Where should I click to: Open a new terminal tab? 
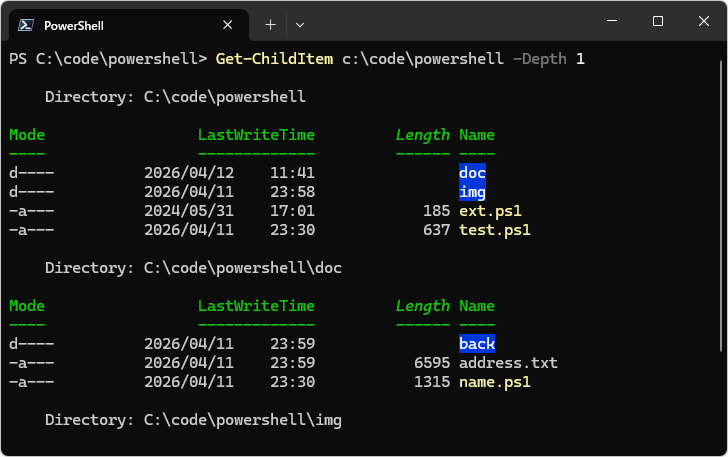270,24
